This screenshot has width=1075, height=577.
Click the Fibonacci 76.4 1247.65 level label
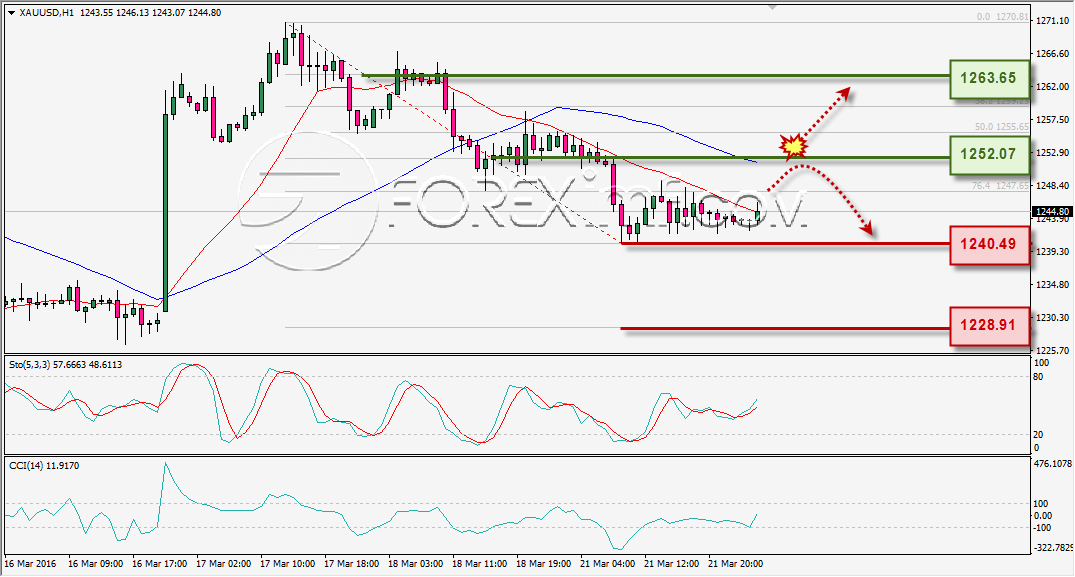(1000, 185)
